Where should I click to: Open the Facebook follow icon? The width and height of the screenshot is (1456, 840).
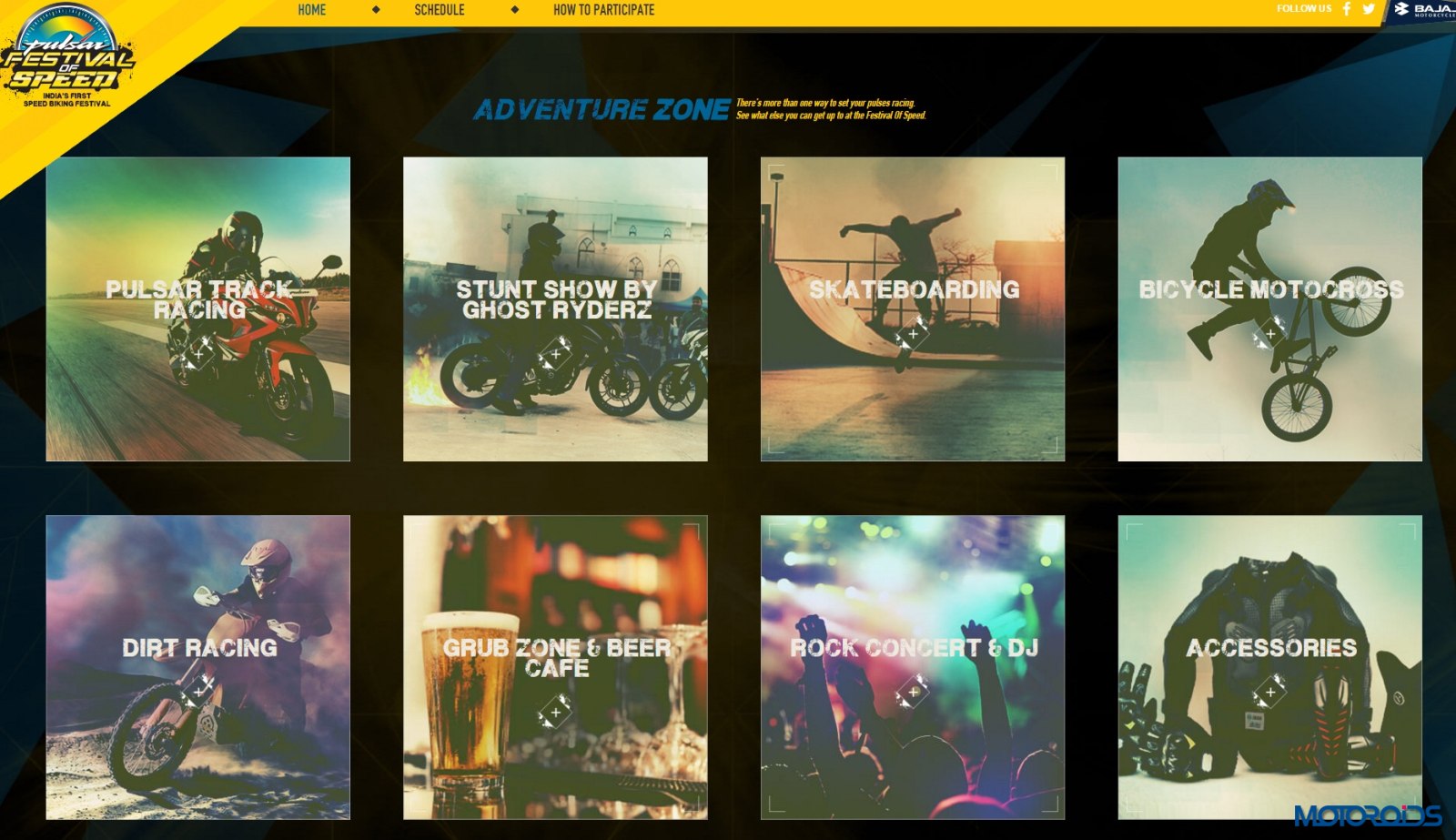(1347, 9)
